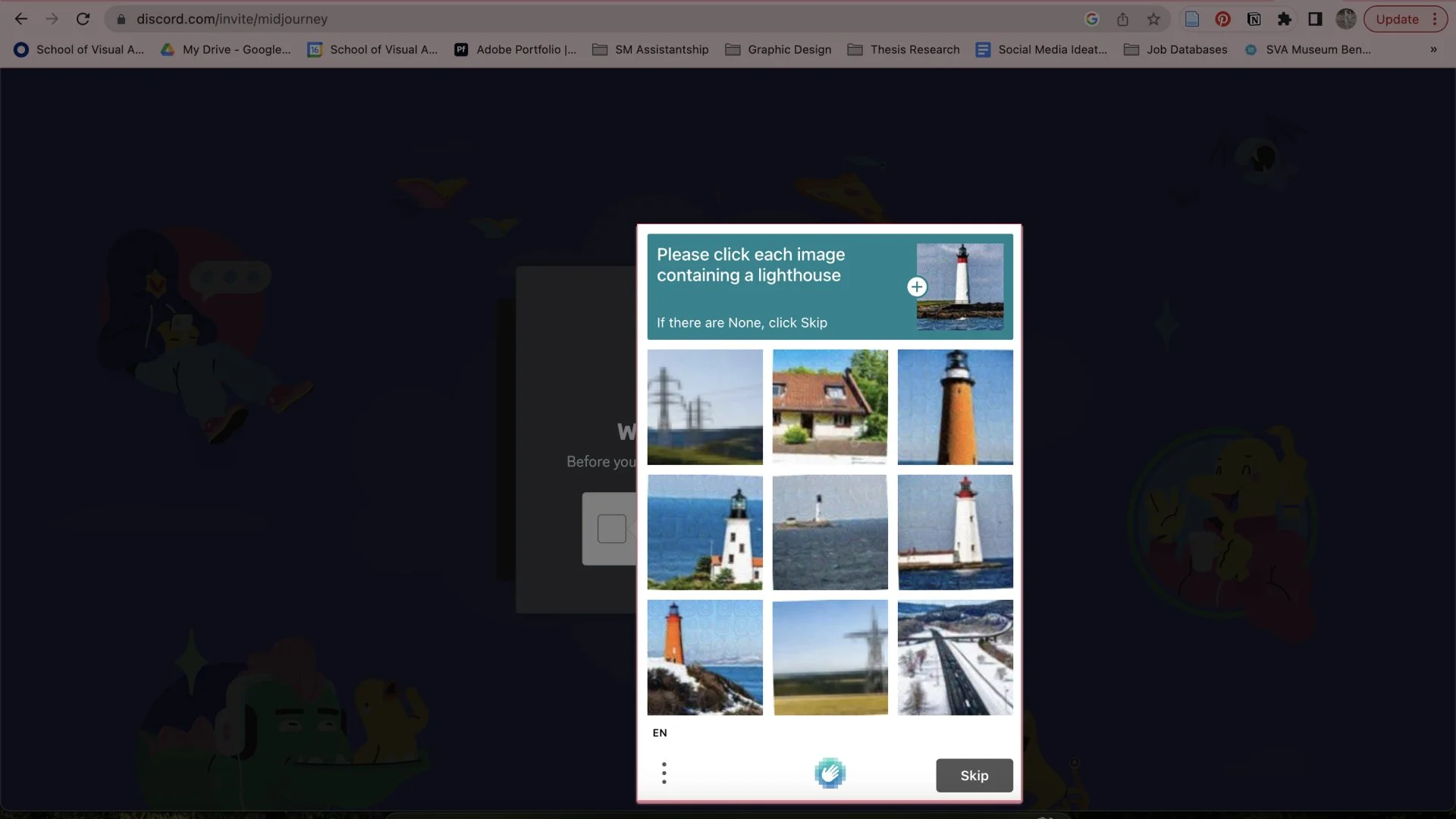Expand the hidden bookmarks chevron
Viewport: 1456px width, 819px height.
click(x=1433, y=49)
